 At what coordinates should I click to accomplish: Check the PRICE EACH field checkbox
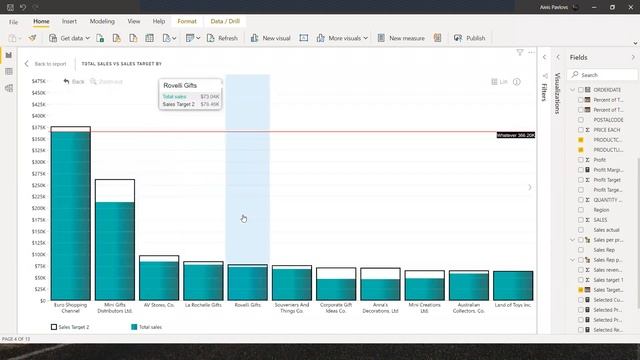tap(581, 130)
